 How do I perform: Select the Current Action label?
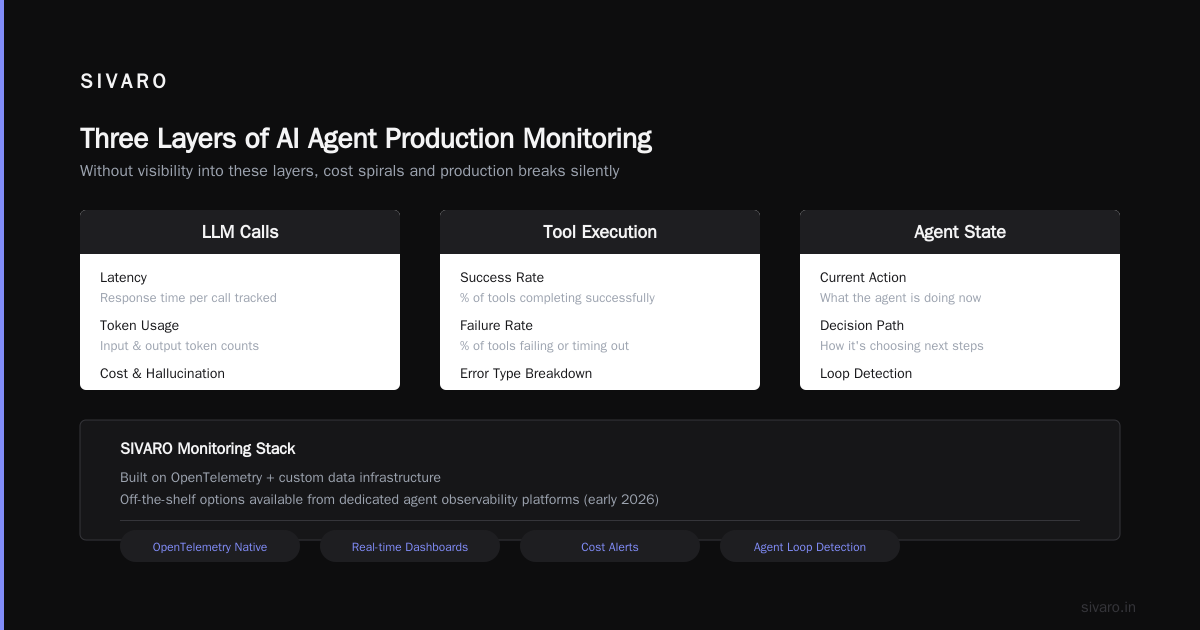(863, 277)
